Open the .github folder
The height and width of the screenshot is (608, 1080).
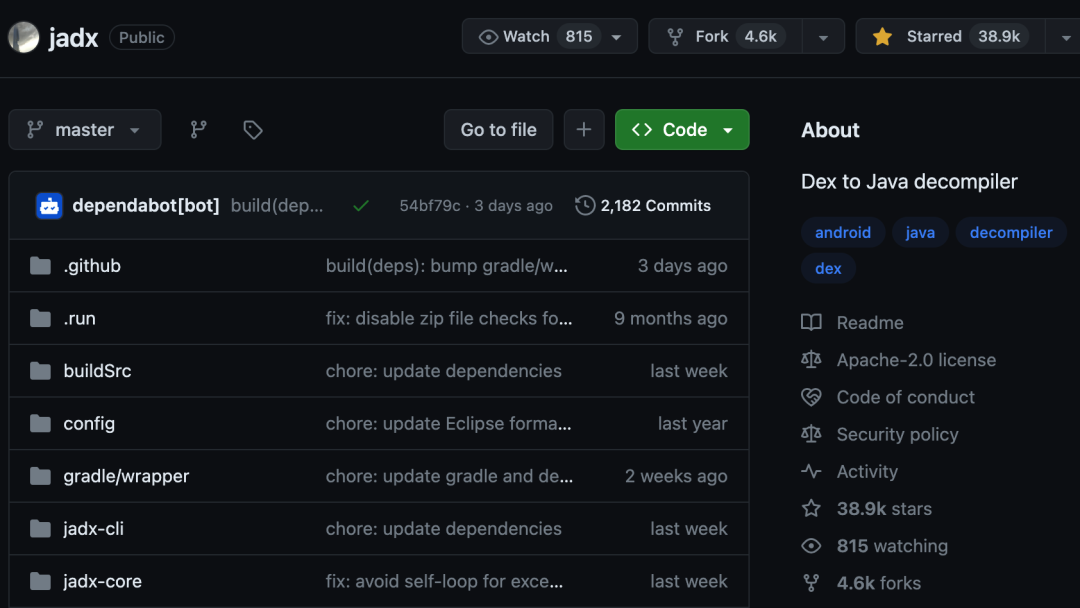tap(92, 266)
